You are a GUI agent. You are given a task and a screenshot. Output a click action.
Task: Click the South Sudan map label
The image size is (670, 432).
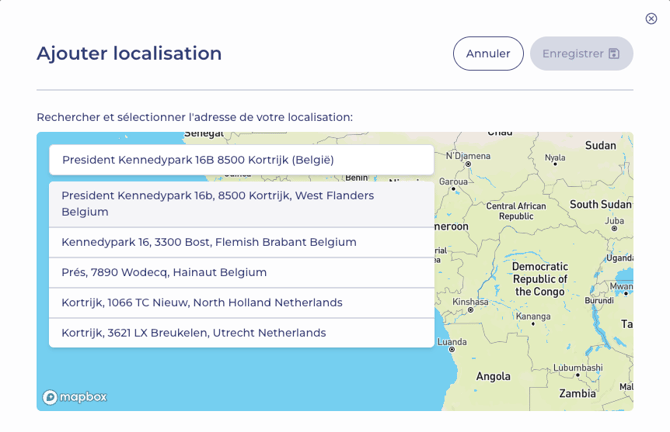tap(600, 204)
